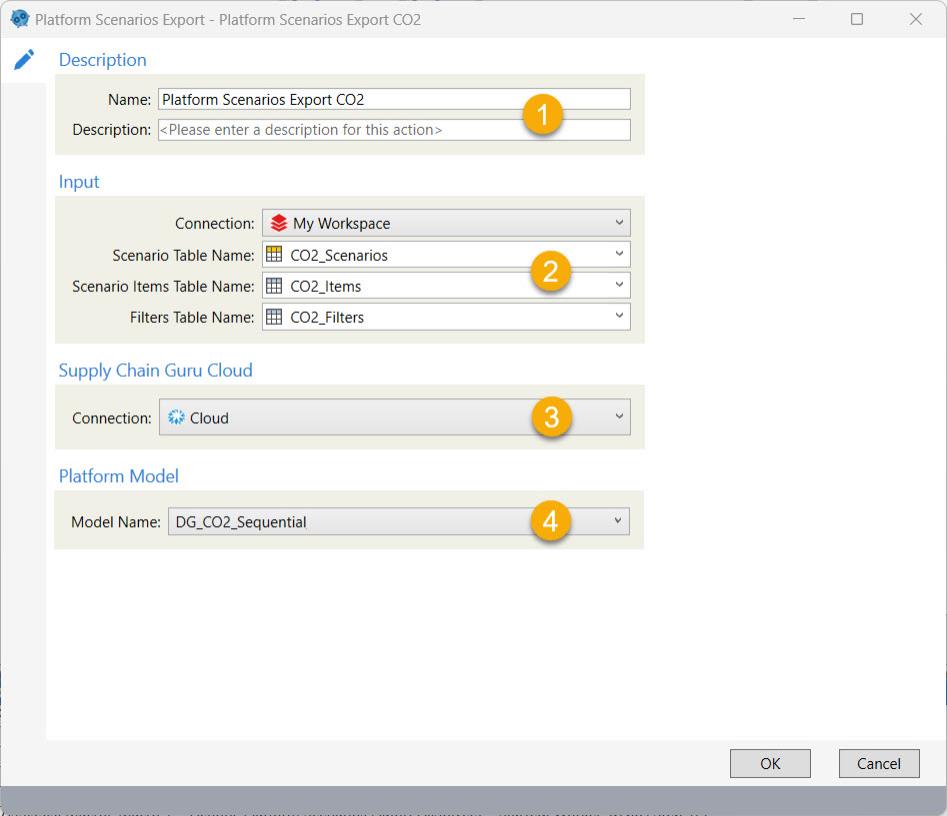Click the CO2_Items table icon
The image size is (947, 816).
274,286
